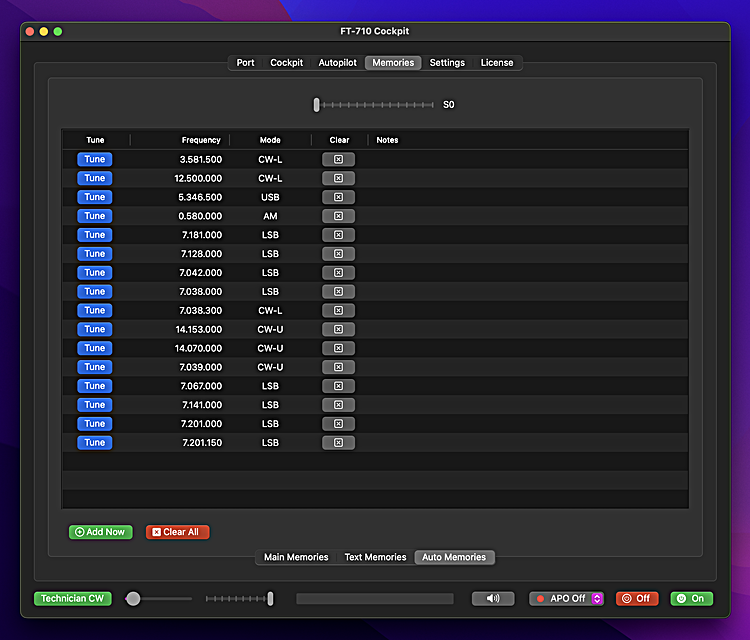Clear the 14.070.000 CW-U memory

[x=338, y=348]
